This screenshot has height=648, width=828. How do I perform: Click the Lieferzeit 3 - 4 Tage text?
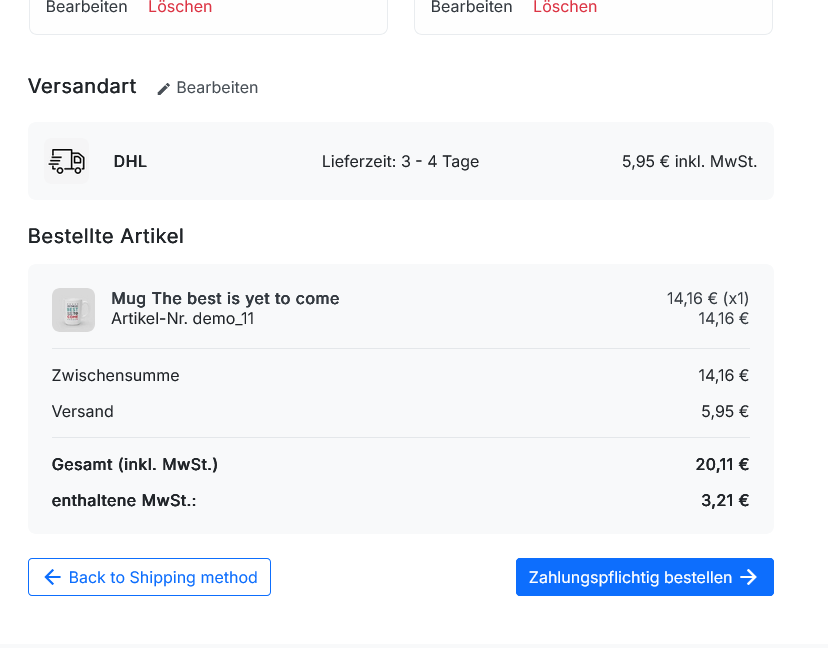tap(400, 162)
